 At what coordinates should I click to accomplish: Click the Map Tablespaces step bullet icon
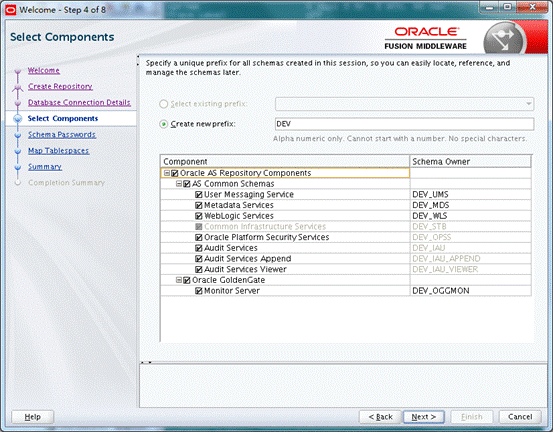coord(18,151)
